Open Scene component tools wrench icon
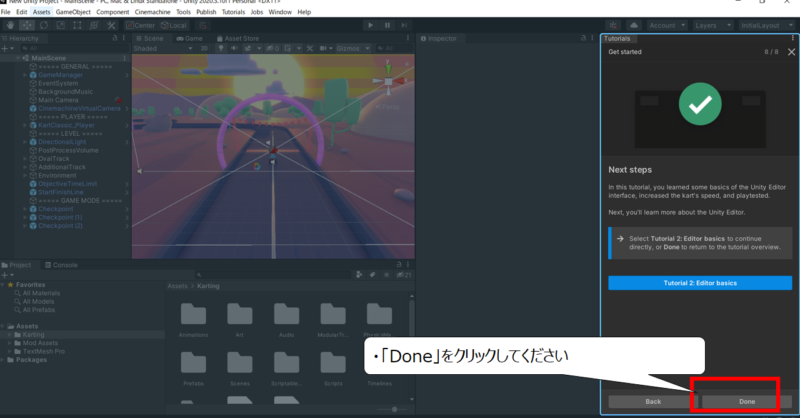The image size is (800, 418). coord(310,48)
